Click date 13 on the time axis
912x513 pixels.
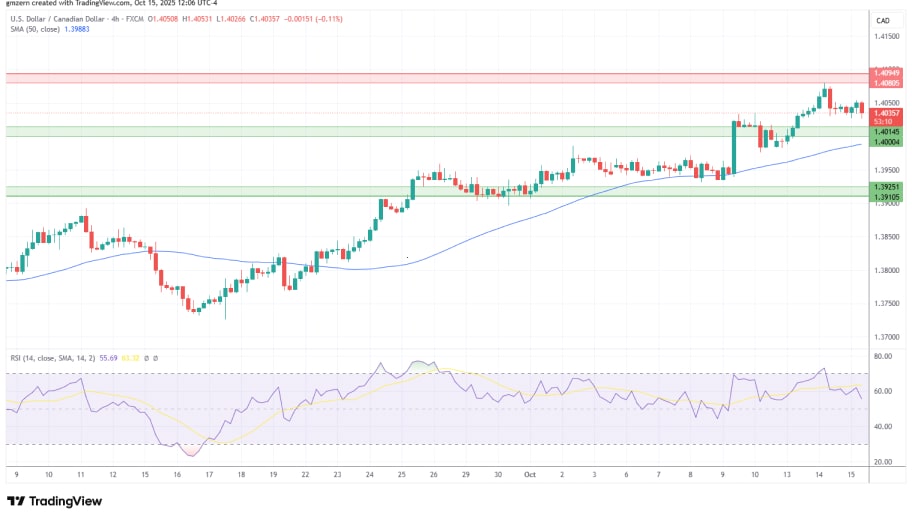pos(787,475)
